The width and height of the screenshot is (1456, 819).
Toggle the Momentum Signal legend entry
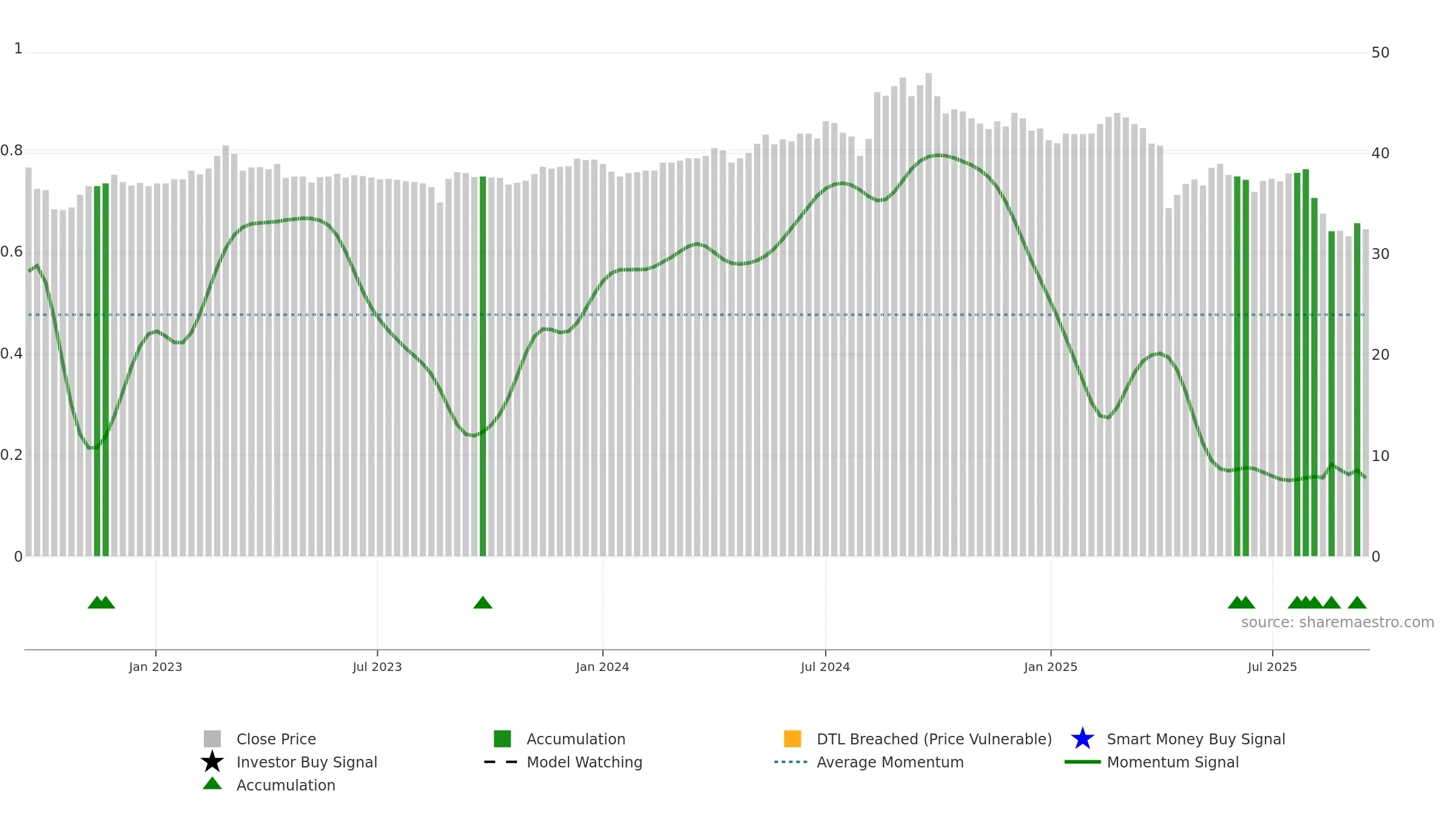[x=1173, y=762]
